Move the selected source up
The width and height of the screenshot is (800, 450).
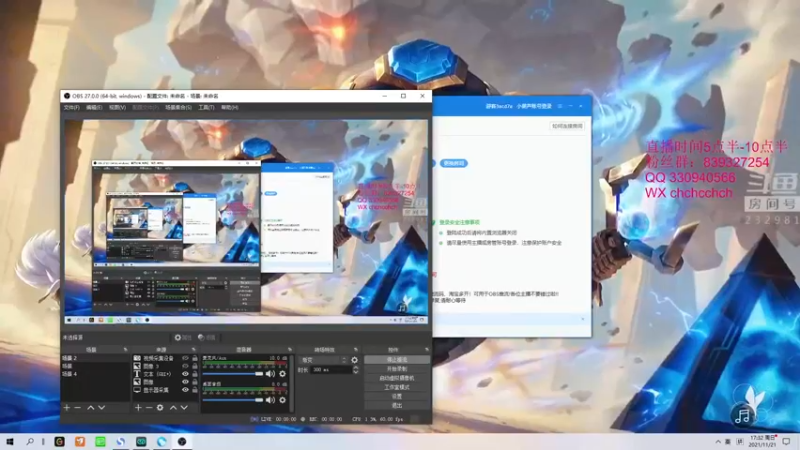coord(173,408)
